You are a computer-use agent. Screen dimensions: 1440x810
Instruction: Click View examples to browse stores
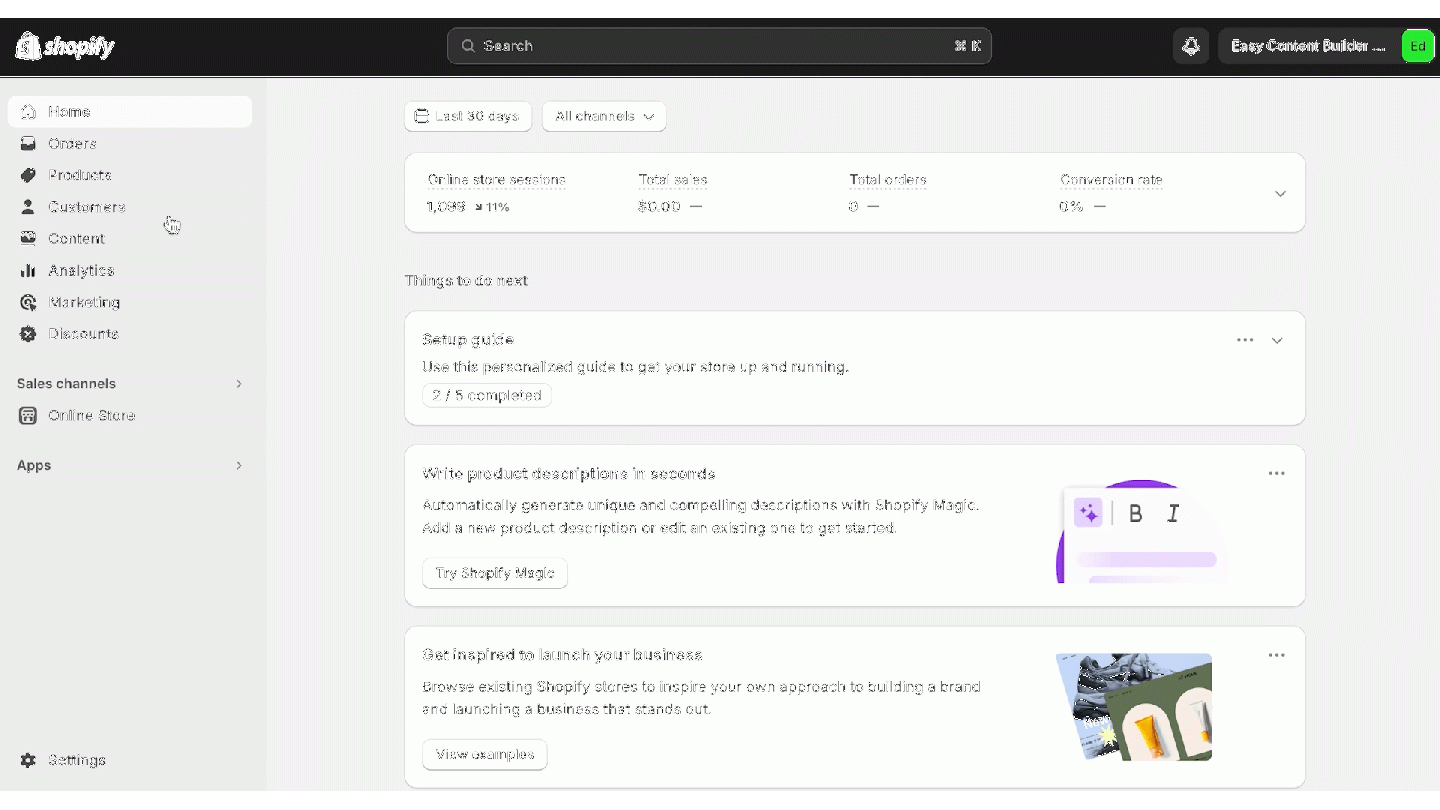tap(484, 755)
